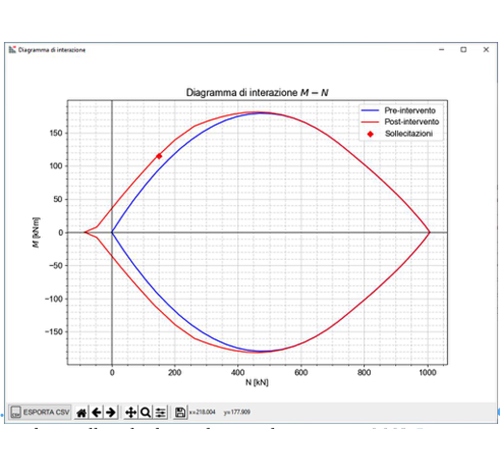The width and height of the screenshot is (500, 468).
Task: Minimize the Diagramma di interazione window
Action: 442,50
